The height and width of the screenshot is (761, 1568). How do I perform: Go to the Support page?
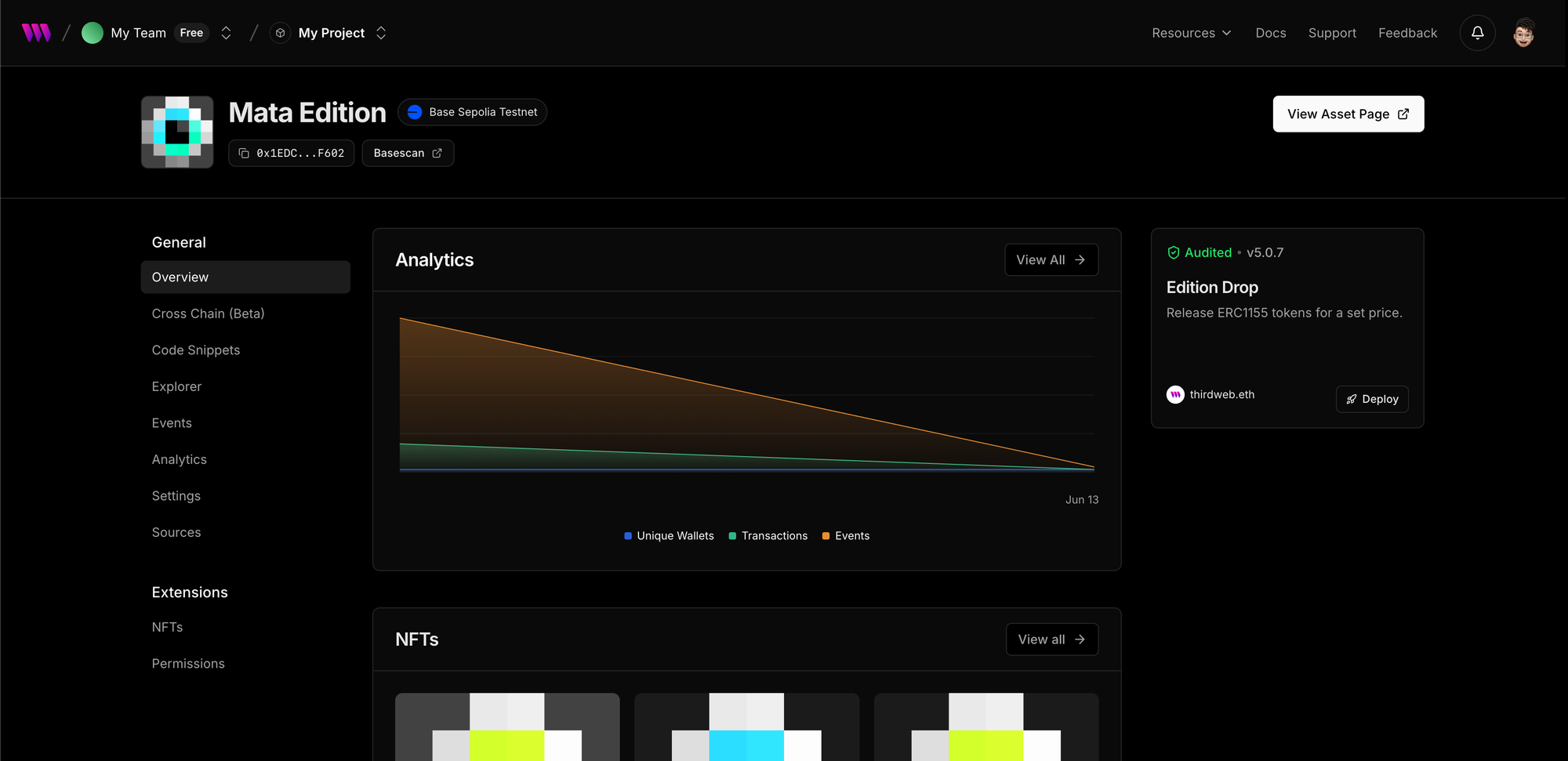[1332, 33]
